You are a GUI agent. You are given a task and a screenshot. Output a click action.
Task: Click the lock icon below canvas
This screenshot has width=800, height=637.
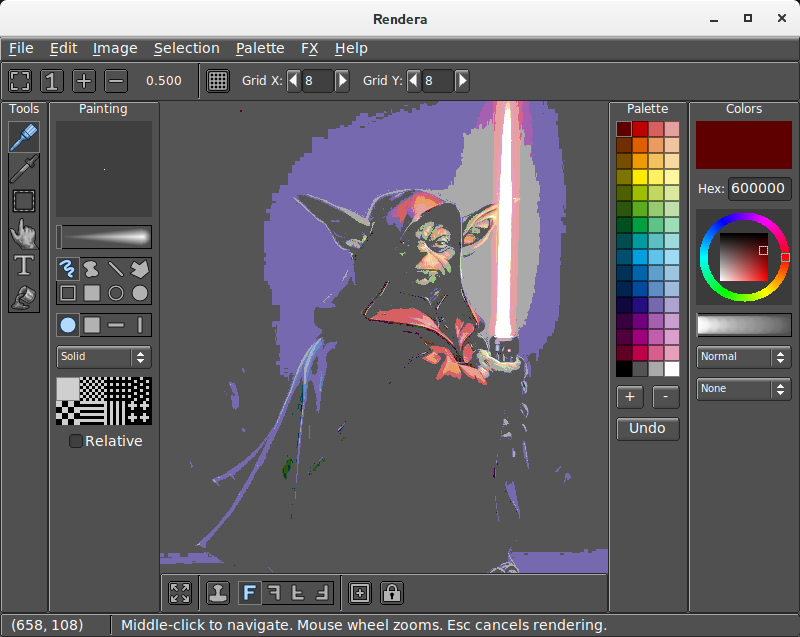(391, 592)
